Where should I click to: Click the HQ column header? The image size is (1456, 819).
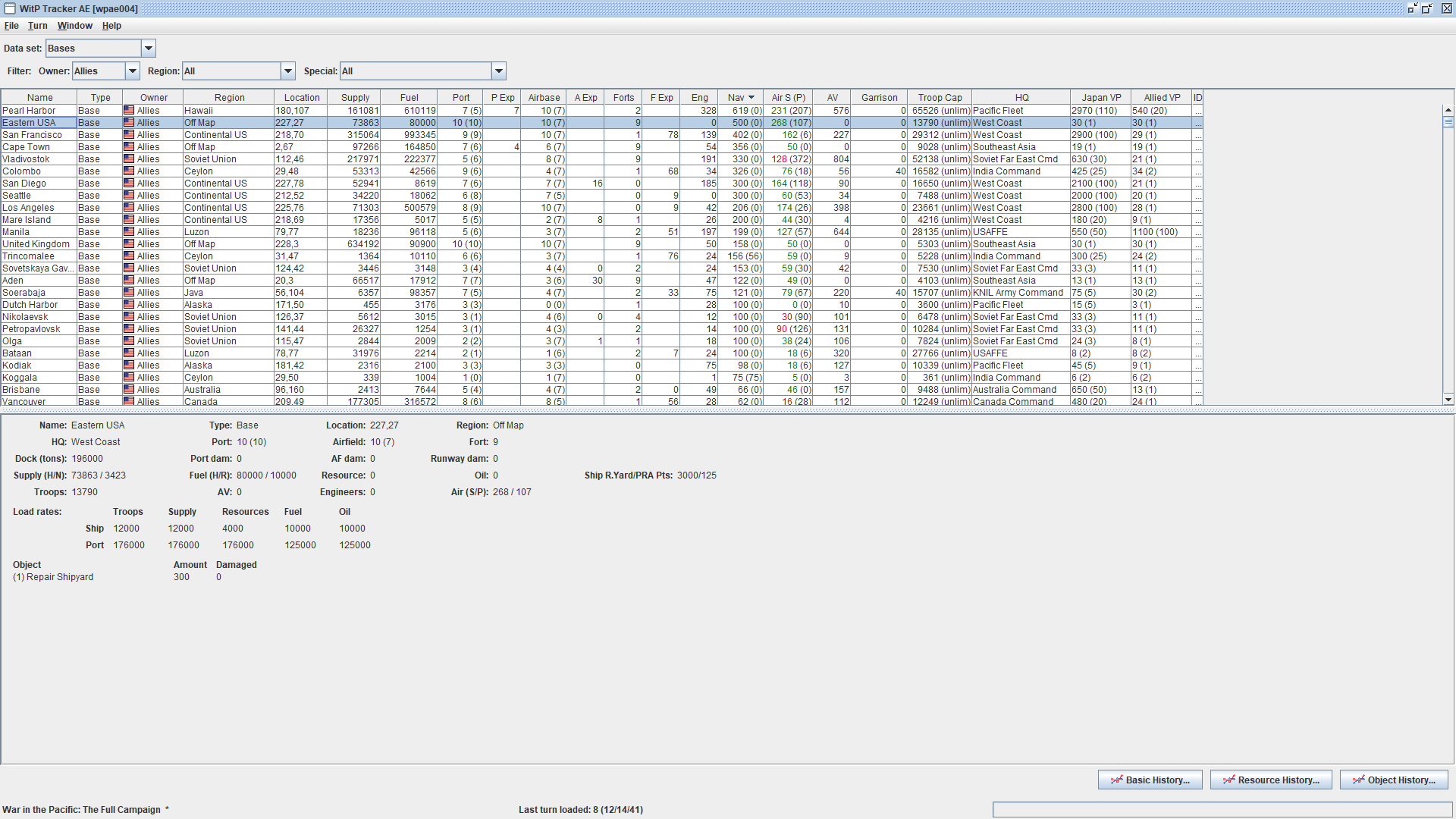tap(1021, 98)
